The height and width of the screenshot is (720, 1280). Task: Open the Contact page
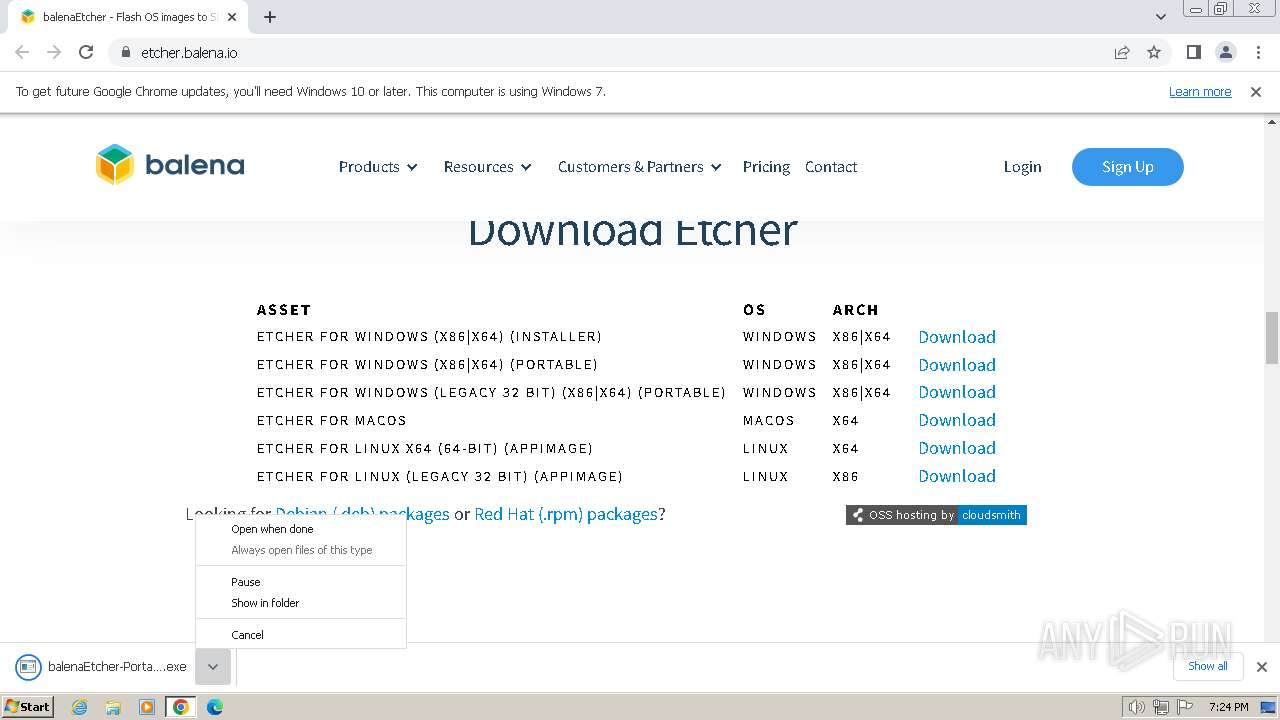(x=831, y=167)
